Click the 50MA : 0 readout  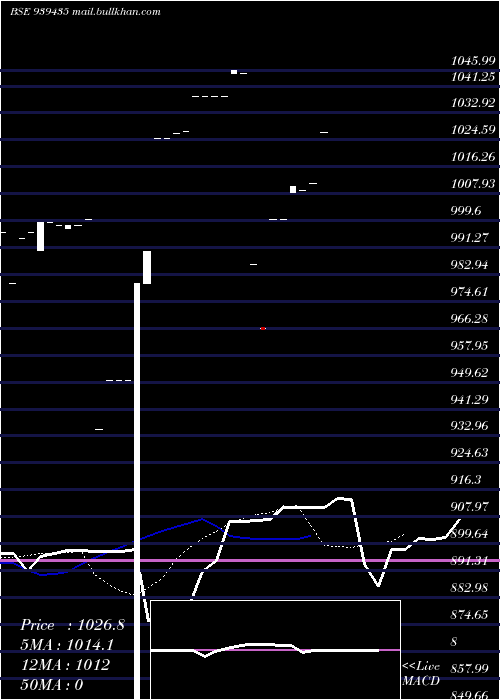[52, 685]
